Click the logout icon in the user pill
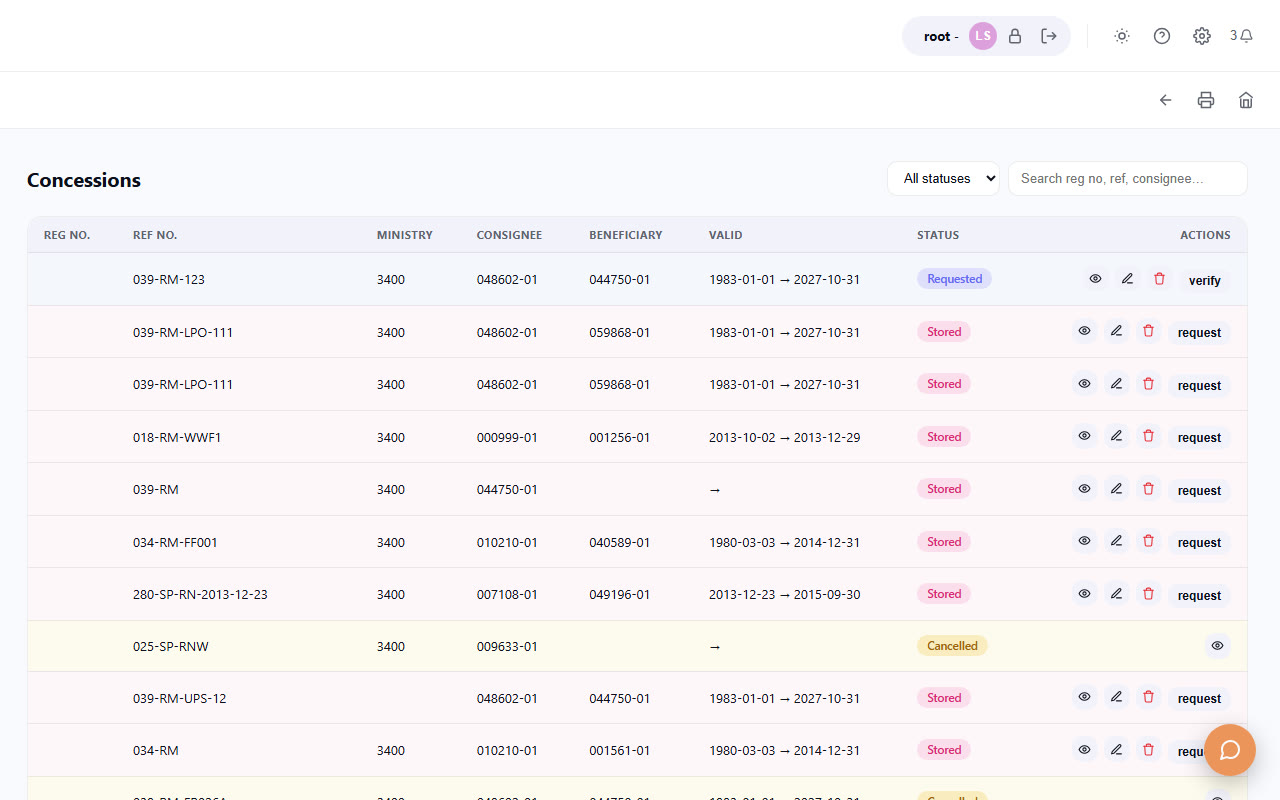The height and width of the screenshot is (800, 1280). coord(1049,36)
